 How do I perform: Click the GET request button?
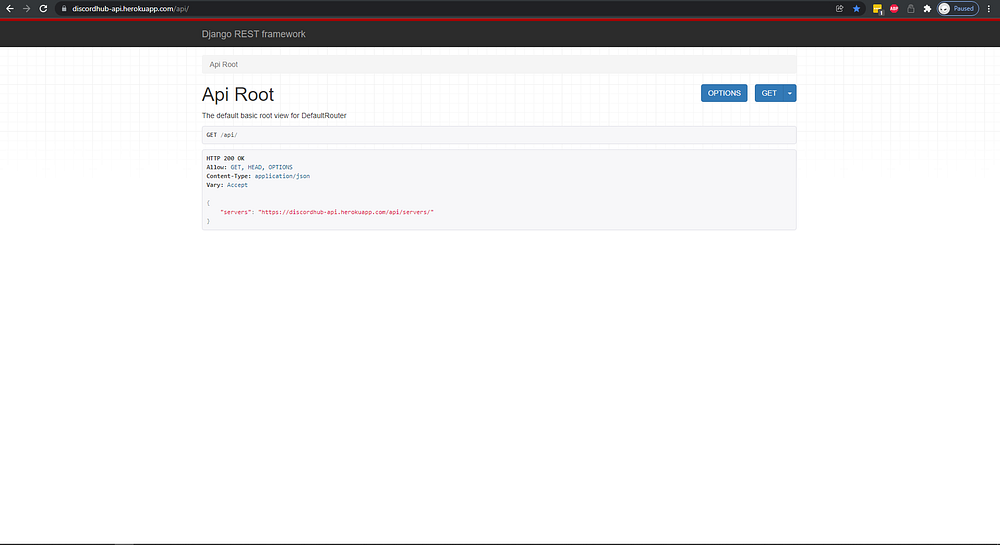[x=769, y=93]
